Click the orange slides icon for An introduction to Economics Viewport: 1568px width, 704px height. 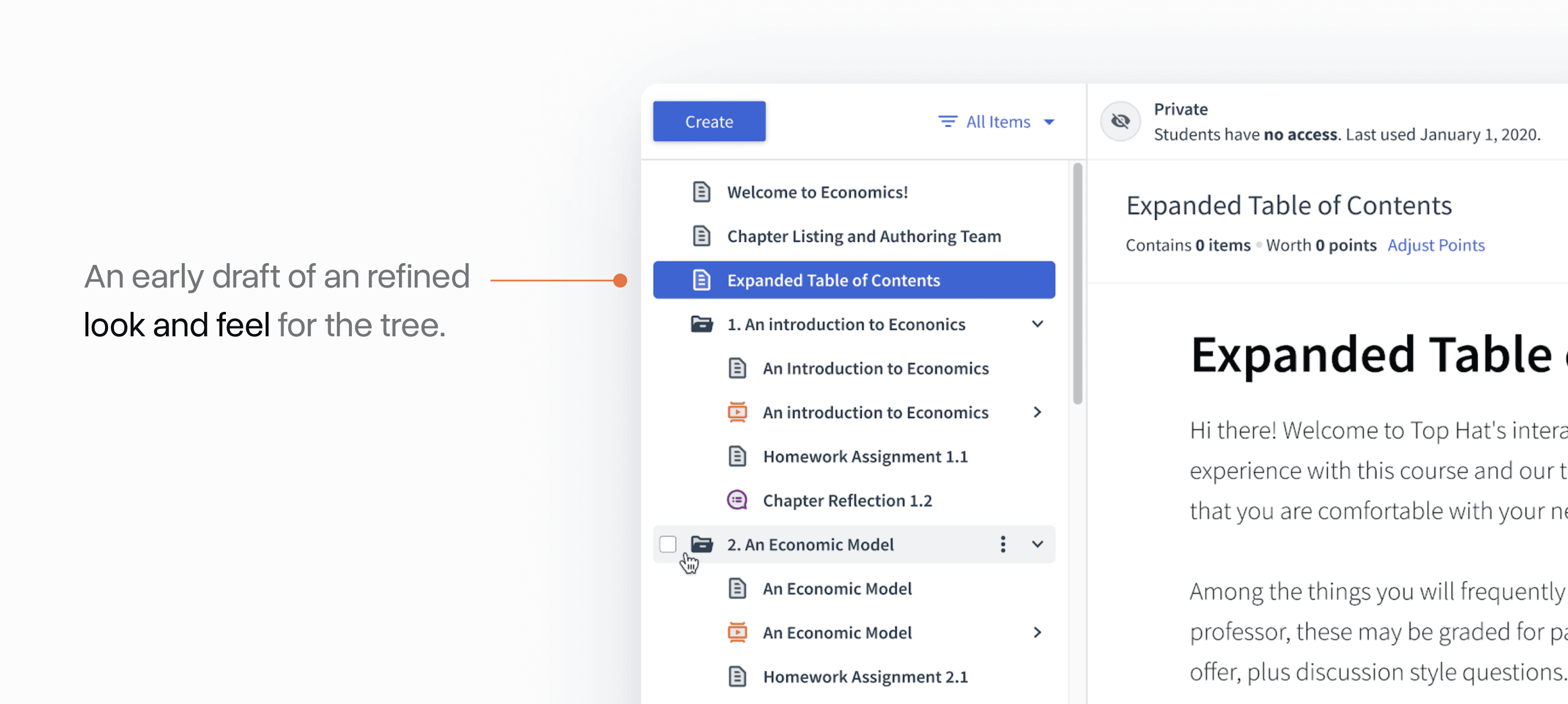[x=736, y=412]
